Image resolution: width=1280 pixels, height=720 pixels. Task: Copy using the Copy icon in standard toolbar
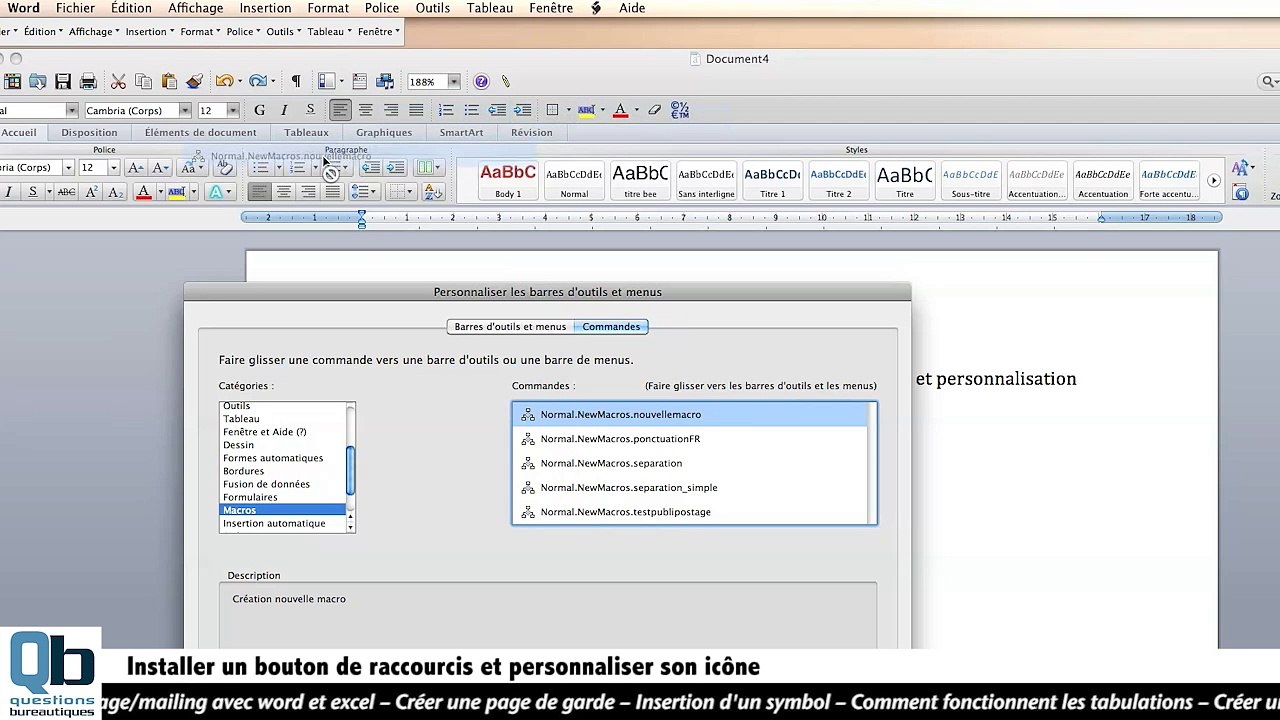[143, 82]
